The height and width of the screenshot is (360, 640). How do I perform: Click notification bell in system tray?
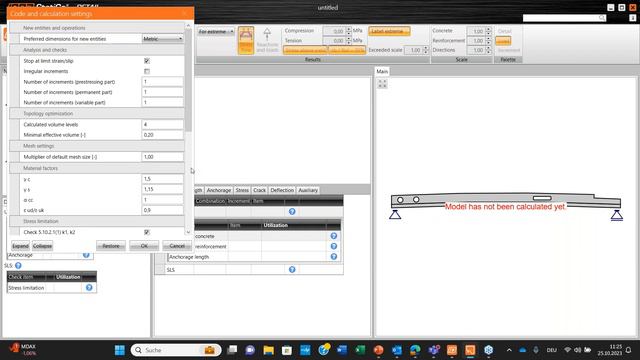point(629,350)
